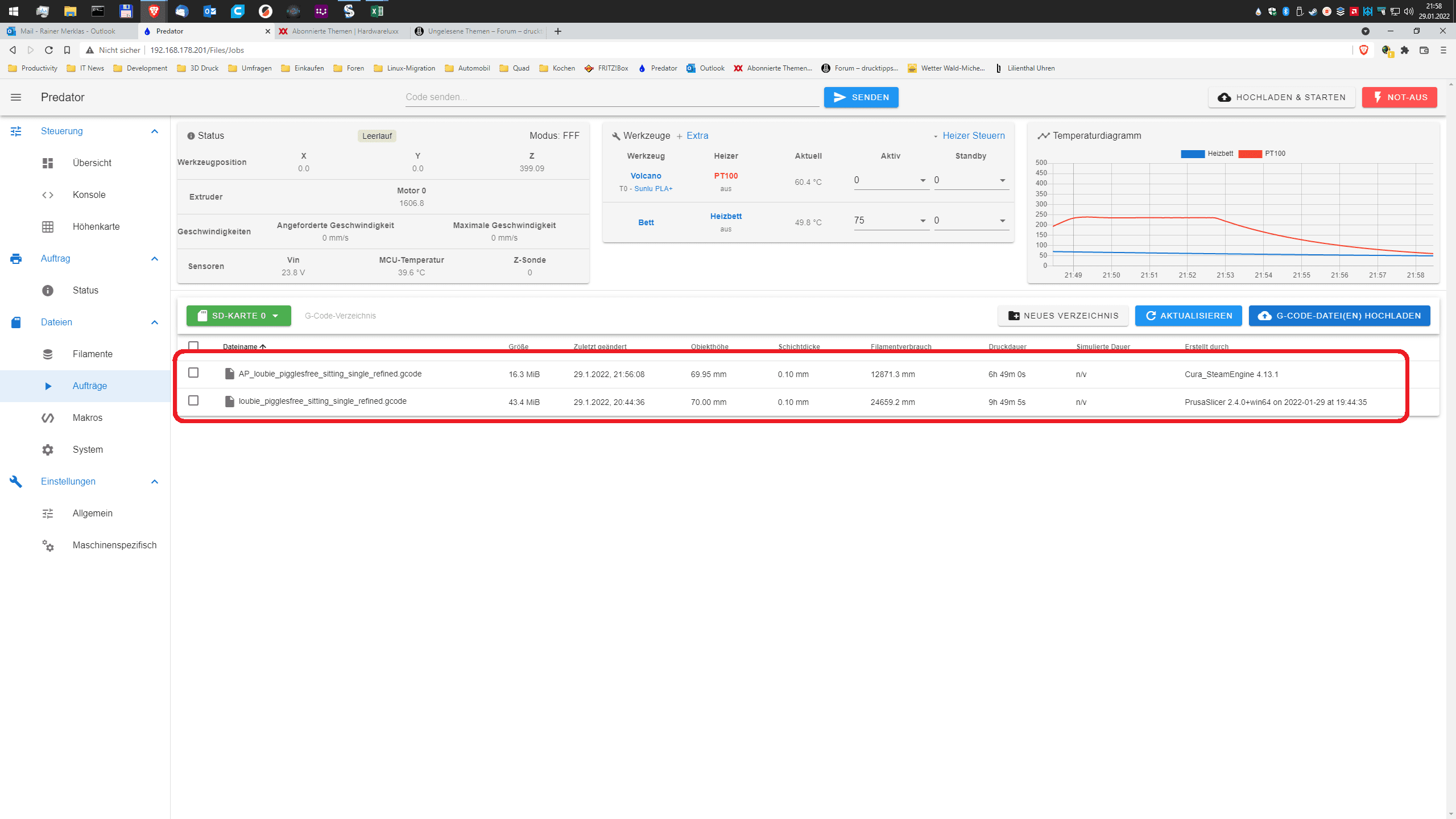Collapse the Steuerung sidebar section
1456x819 pixels.
154,131
